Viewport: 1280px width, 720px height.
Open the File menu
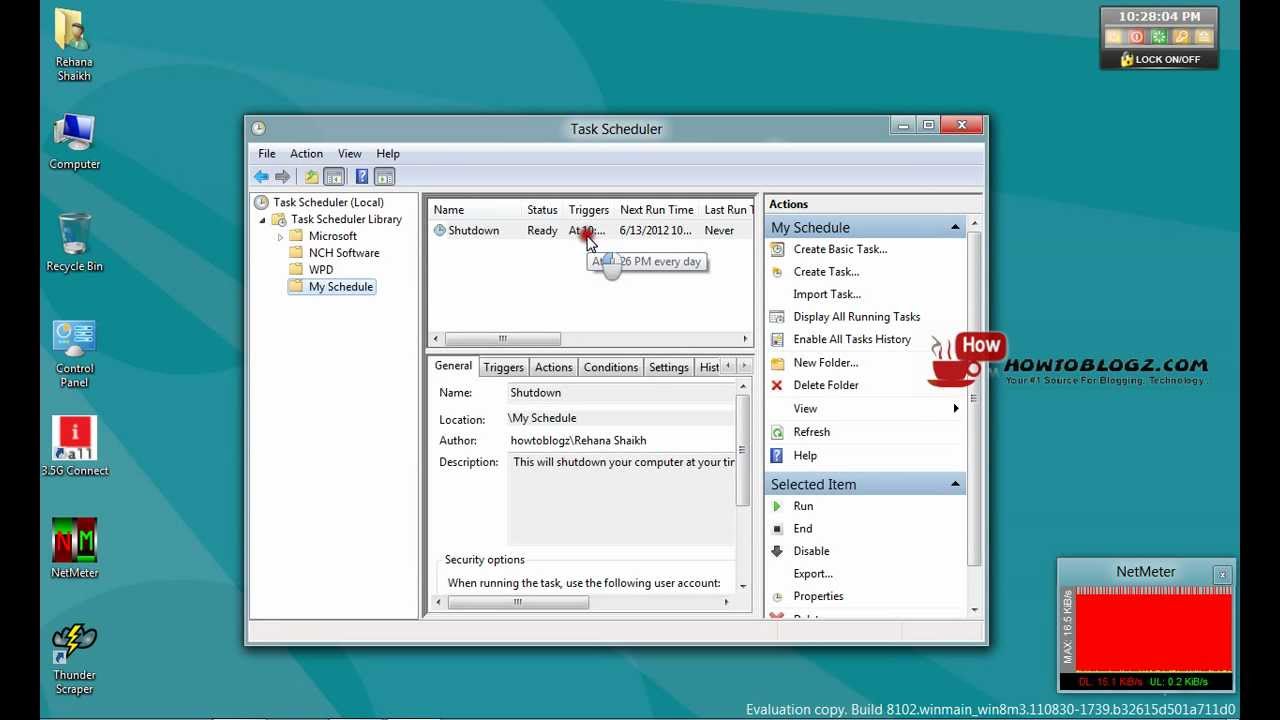[x=267, y=154]
